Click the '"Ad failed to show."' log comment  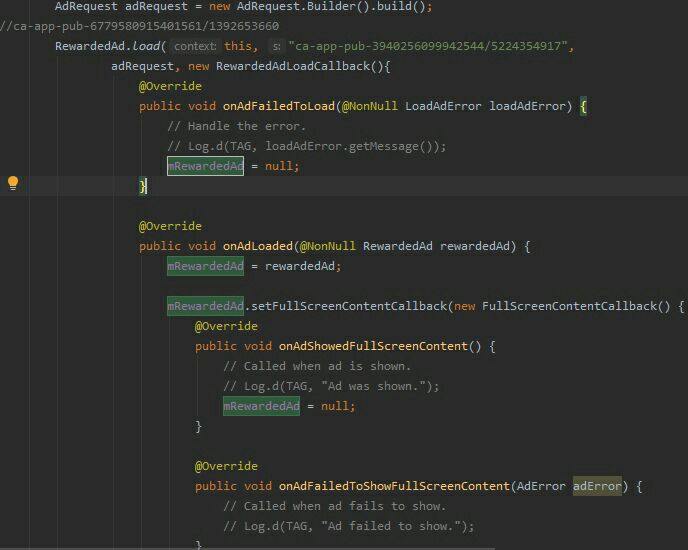pyautogui.click(x=349, y=526)
